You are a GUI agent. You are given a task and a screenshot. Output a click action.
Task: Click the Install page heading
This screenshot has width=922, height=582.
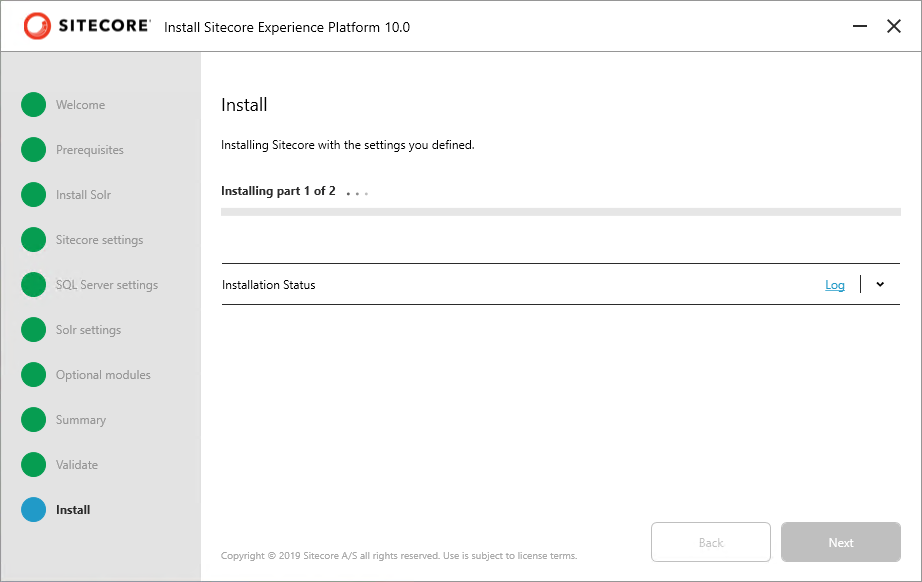pos(244,105)
